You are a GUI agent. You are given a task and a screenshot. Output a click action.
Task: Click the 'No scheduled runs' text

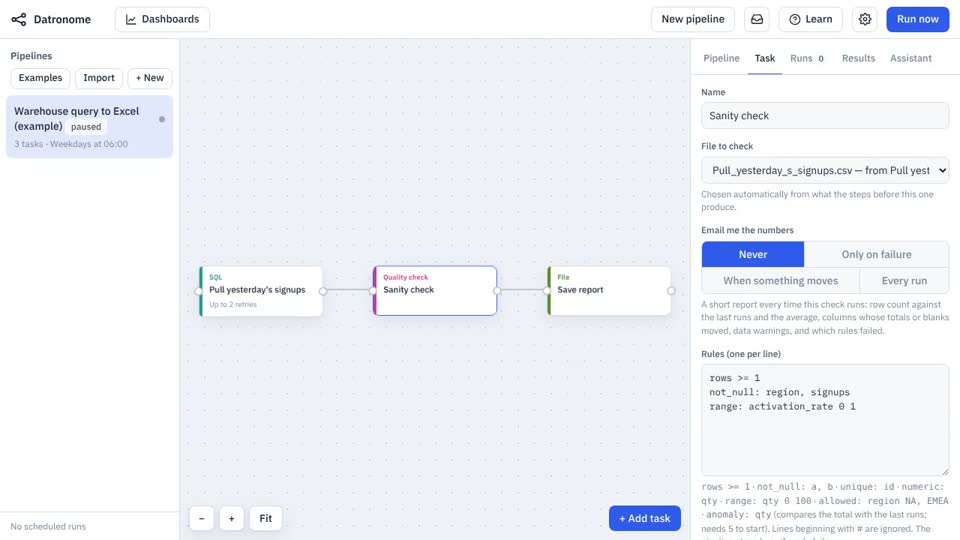pyautogui.click(x=48, y=527)
